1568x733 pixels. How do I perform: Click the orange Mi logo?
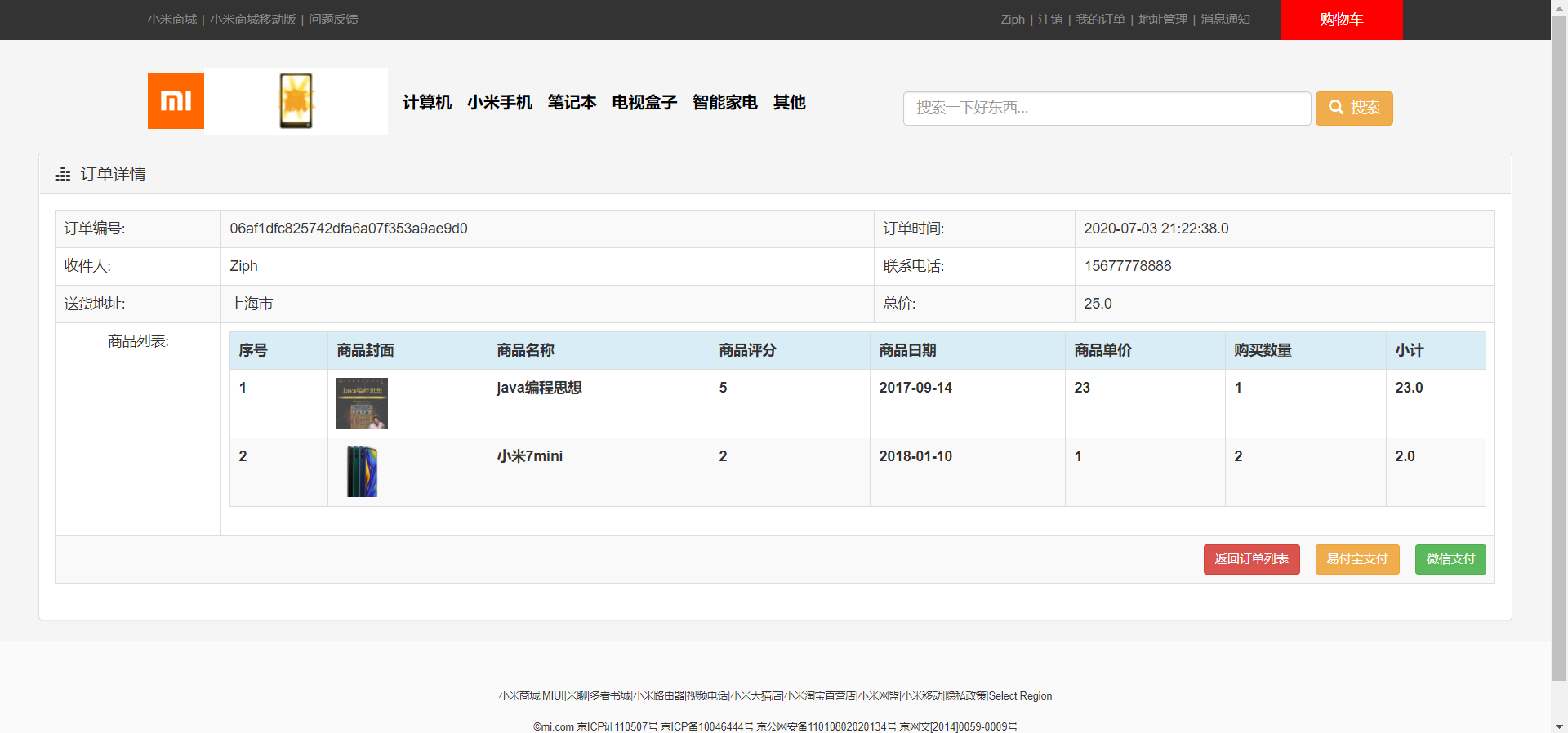176,101
